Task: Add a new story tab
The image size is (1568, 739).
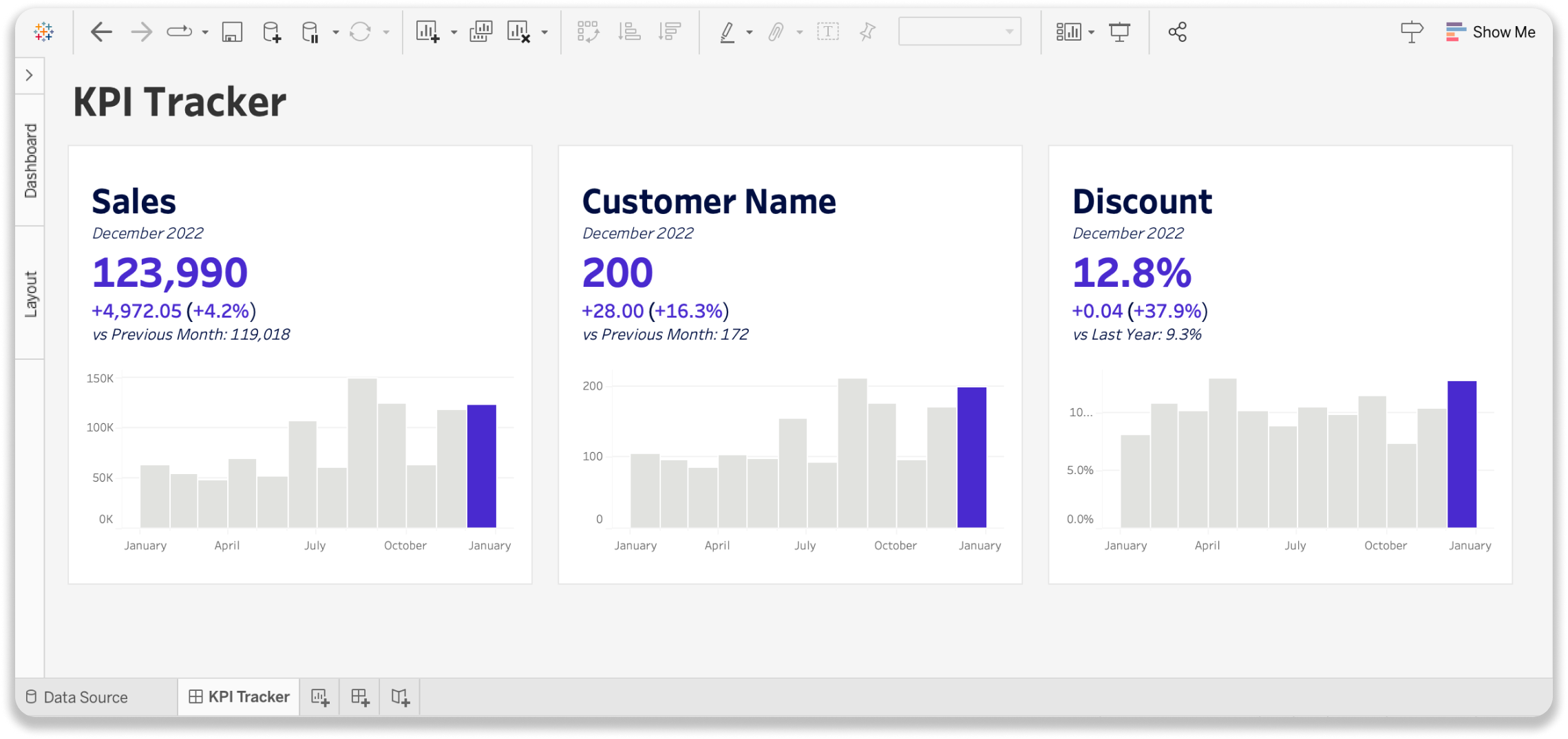Action: 401,697
